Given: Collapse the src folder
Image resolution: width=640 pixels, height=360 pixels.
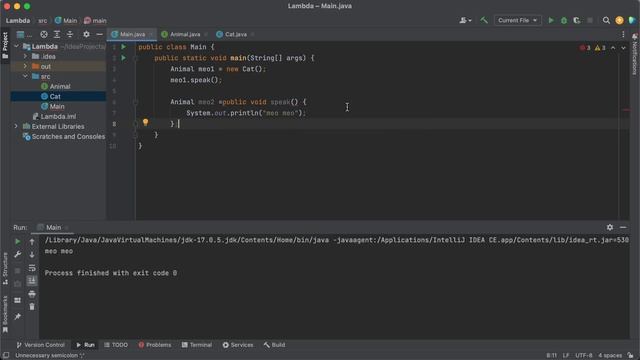Looking at the screenshot, I should [x=25, y=76].
